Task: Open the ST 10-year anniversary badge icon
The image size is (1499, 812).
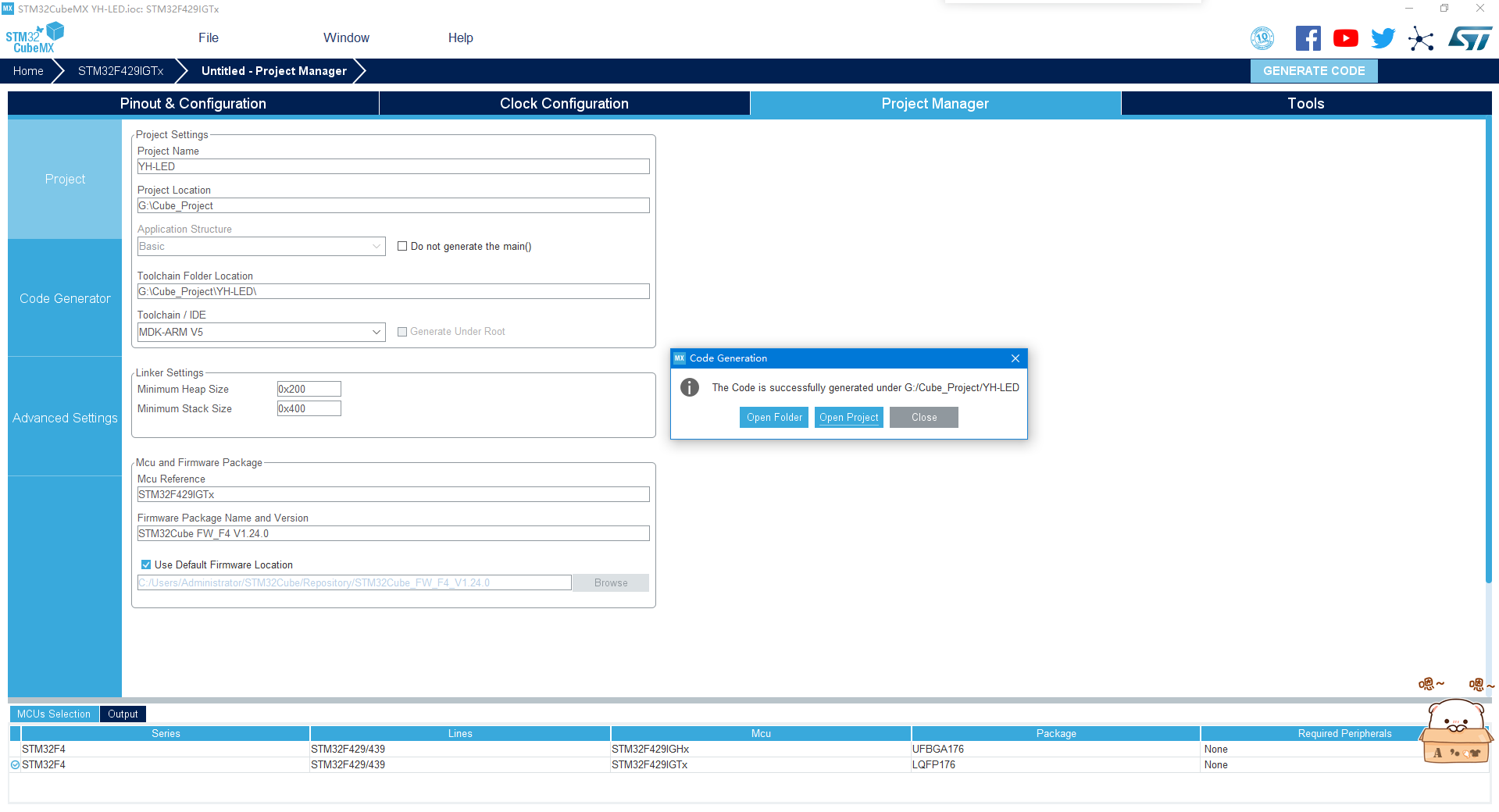Action: click(x=1262, y=38)
